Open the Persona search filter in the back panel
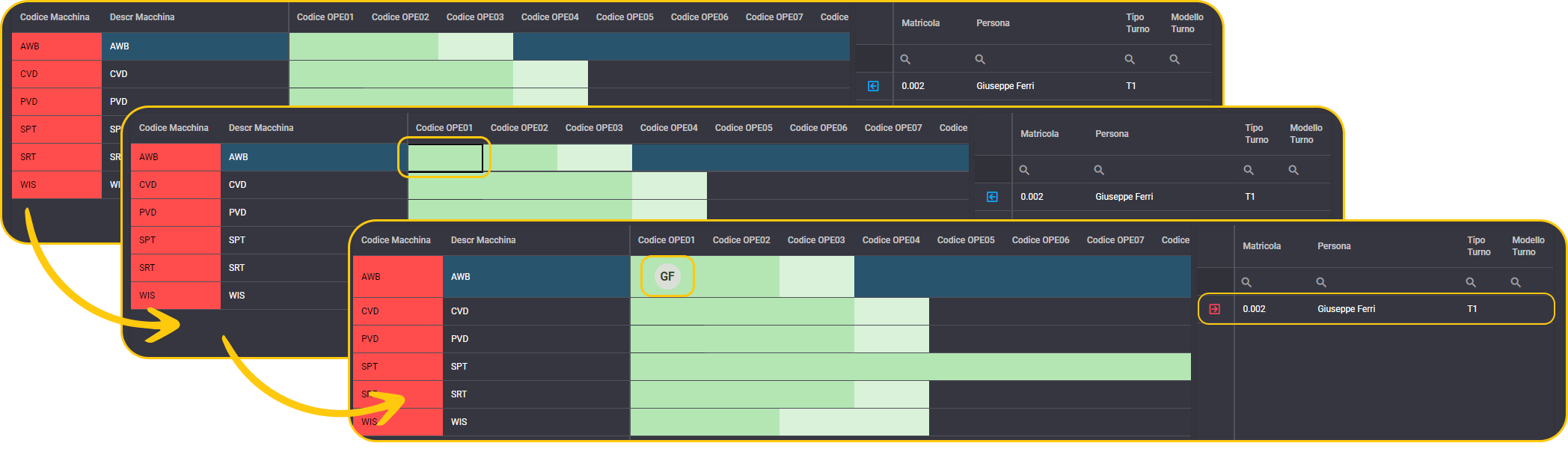 click(x=980, y=59)
